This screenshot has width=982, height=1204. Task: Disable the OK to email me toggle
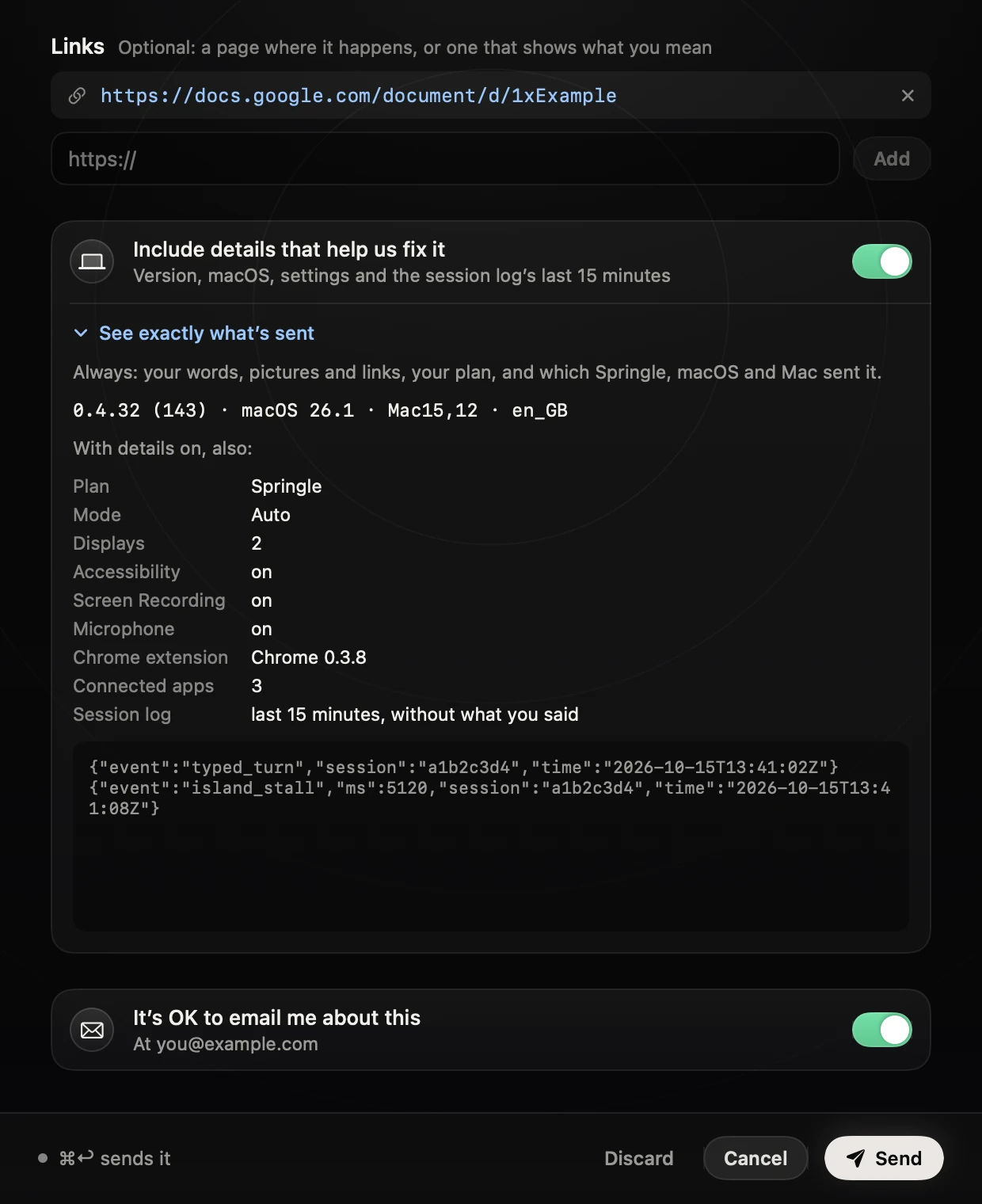882,1030
